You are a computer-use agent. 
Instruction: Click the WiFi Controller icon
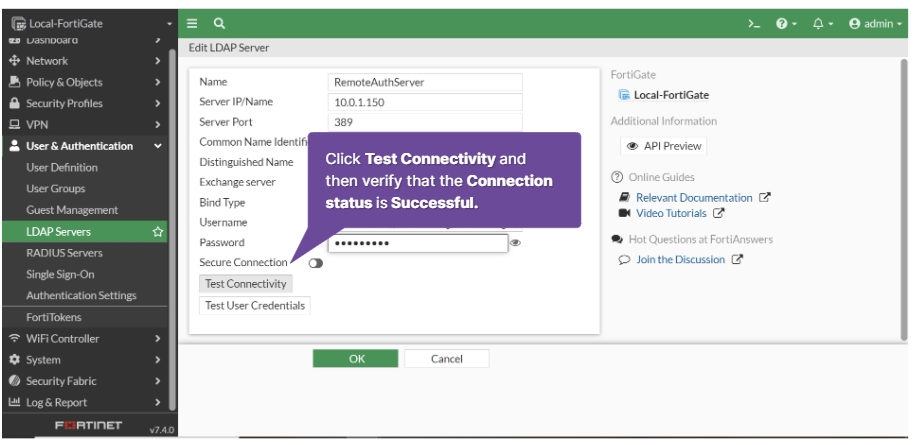tap(15, 338)
